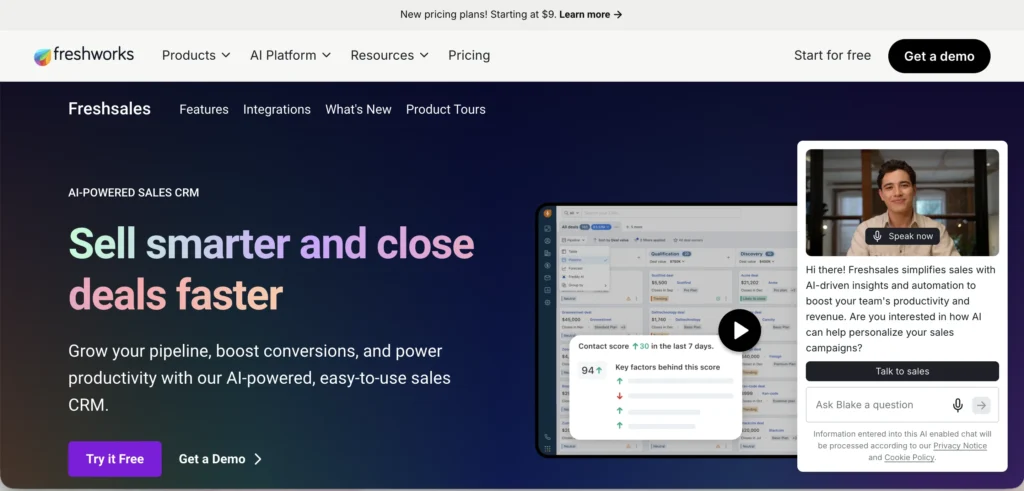
Task: Click the Freshworks logo
Action: point(84,55)
